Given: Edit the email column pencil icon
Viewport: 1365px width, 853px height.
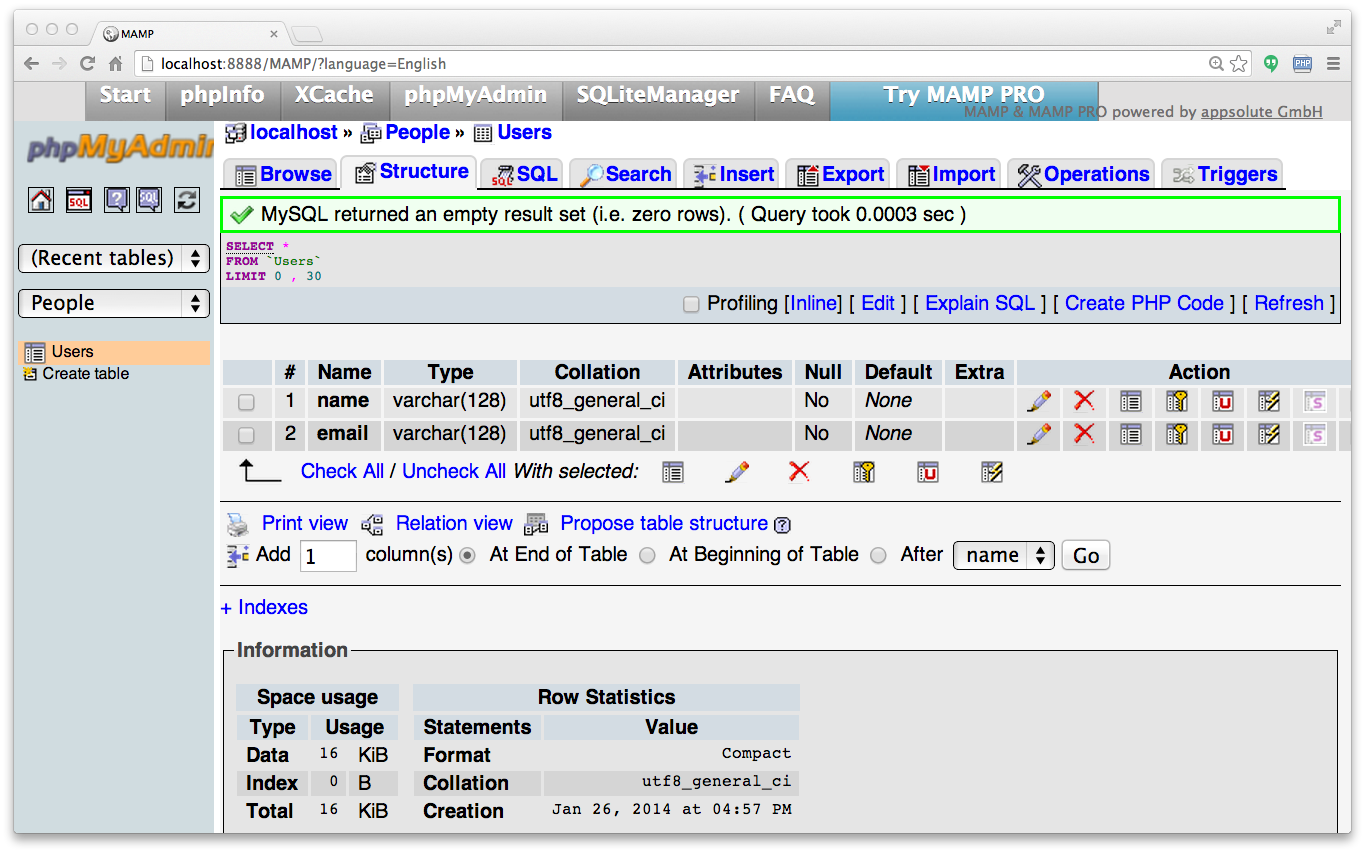Looking at the screenshot, I should (x=1039, y=434).
